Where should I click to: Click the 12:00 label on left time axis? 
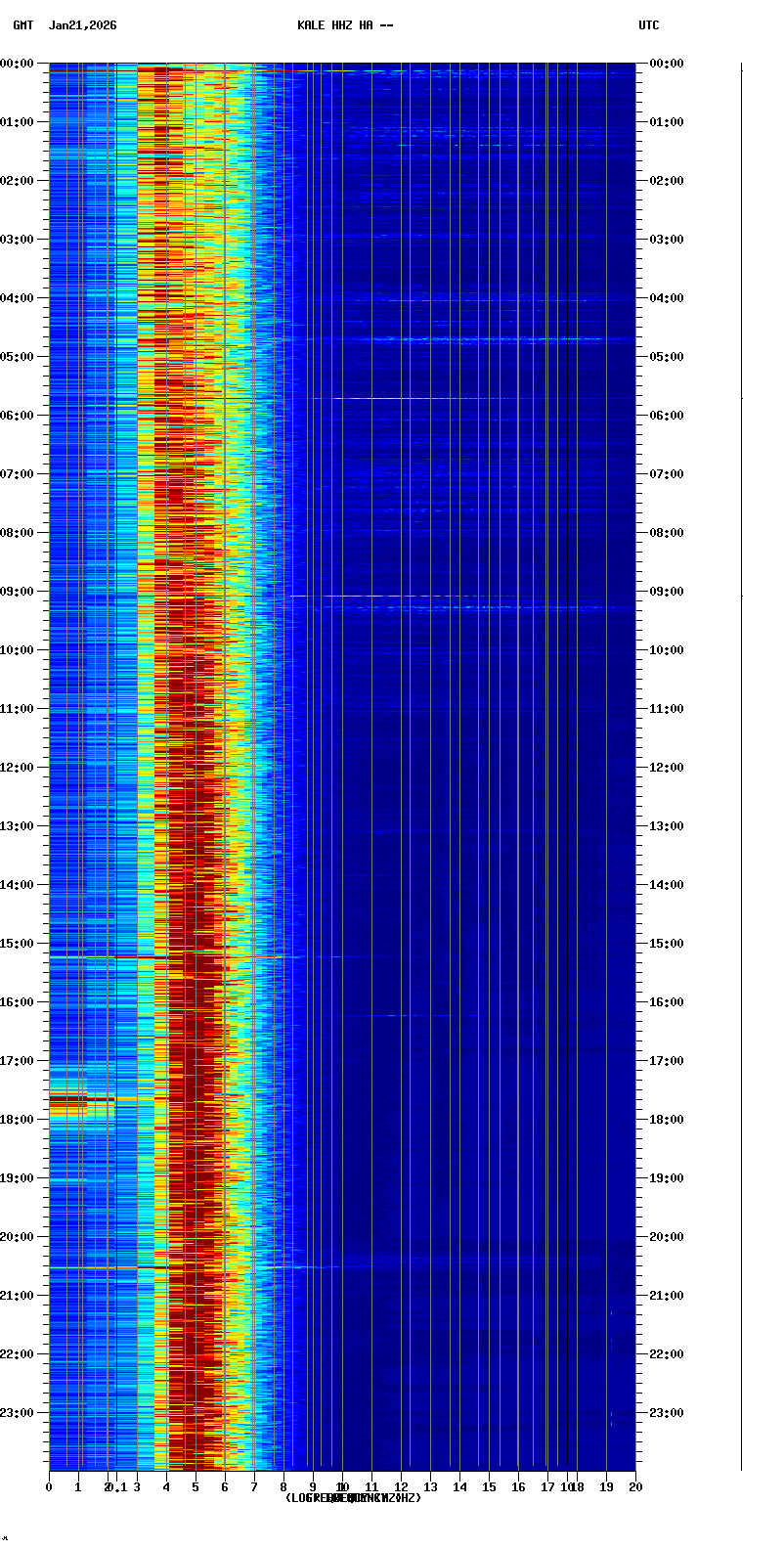[x=18, y=768]
